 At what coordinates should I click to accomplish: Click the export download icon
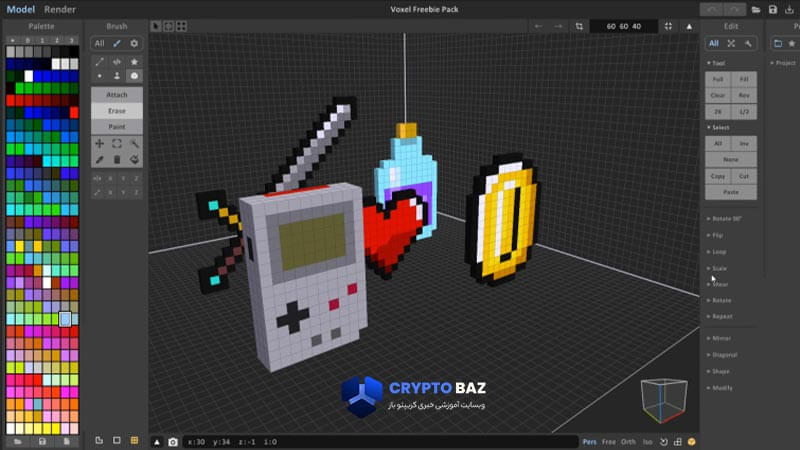coord(789,10)
